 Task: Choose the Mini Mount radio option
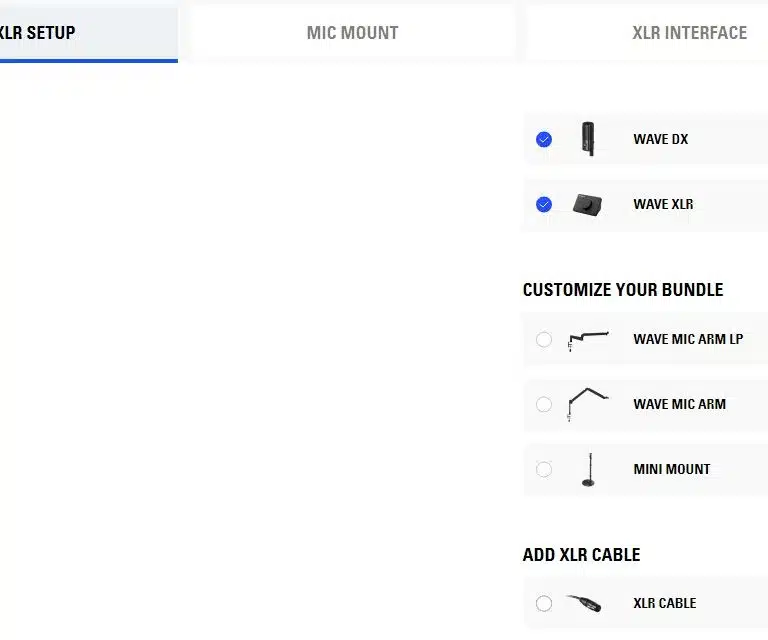(544, 469)
